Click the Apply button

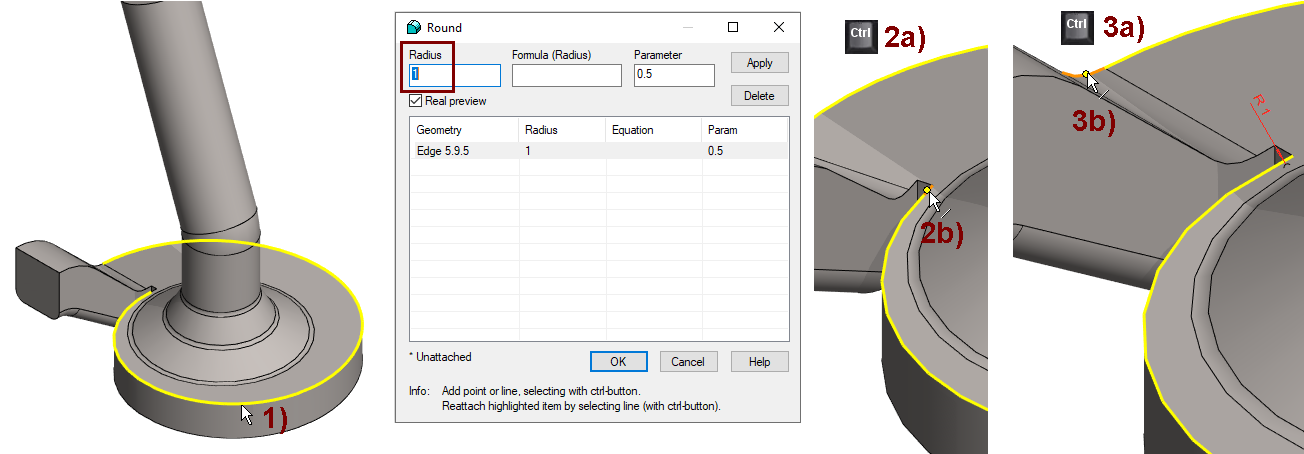(760, 63)
